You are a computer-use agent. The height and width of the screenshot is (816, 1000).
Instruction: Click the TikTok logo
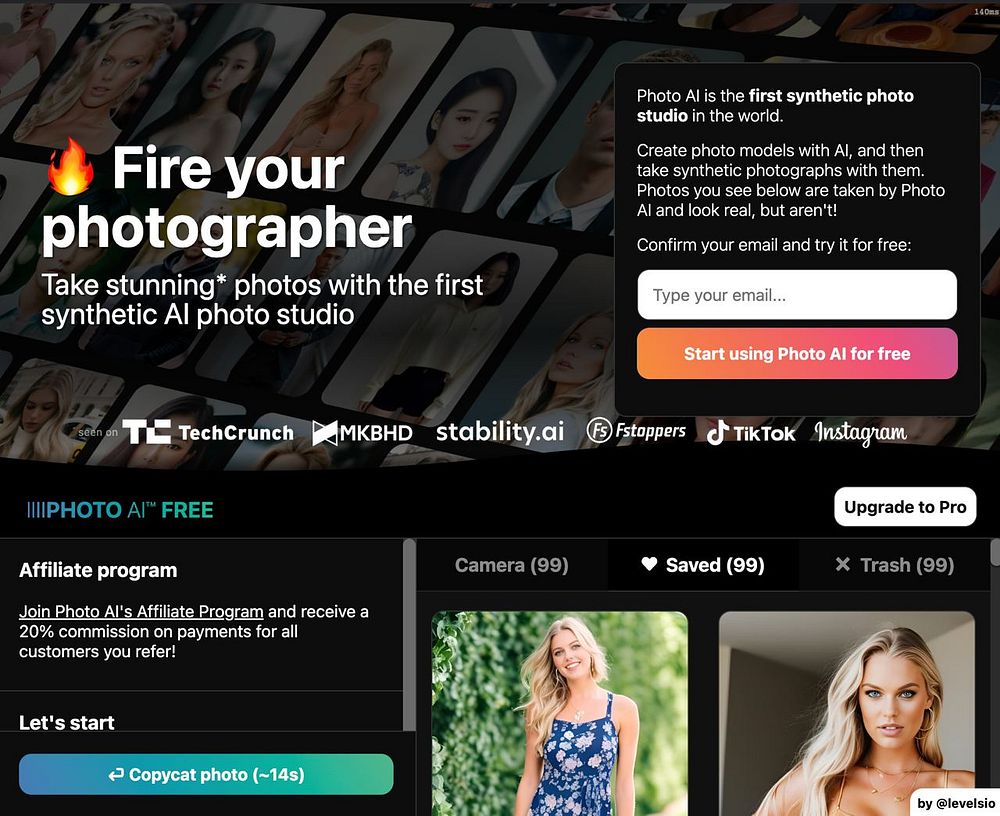point(751,433)
